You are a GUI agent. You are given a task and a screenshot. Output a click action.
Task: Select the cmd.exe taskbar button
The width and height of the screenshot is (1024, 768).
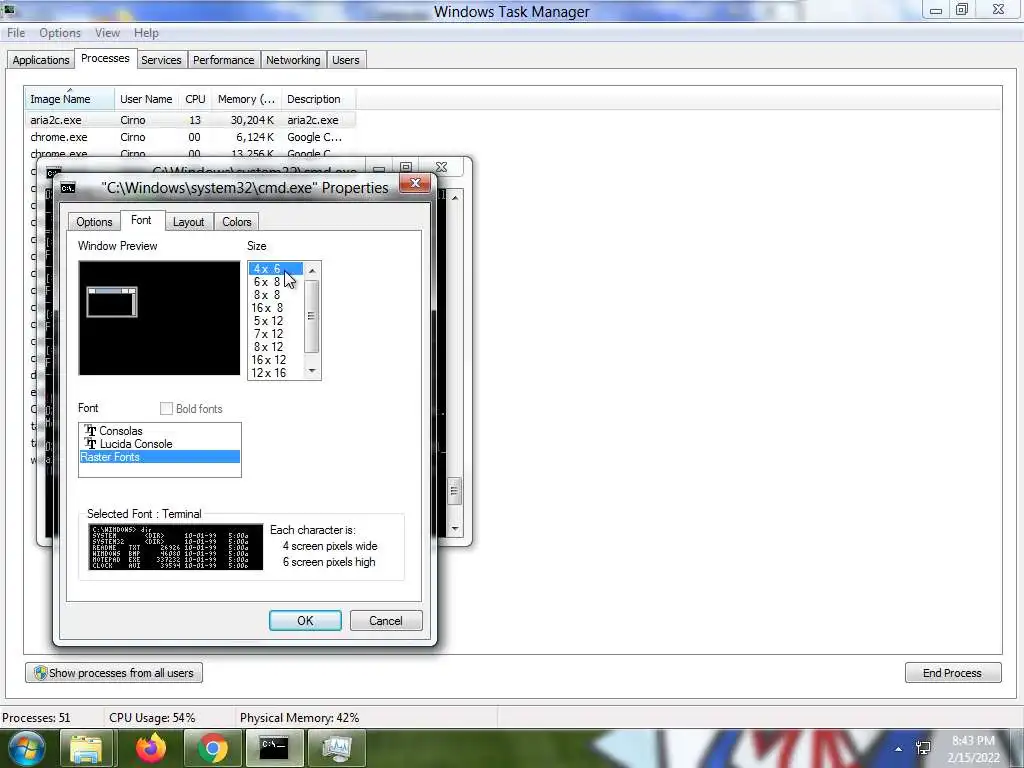pos(274,748)
